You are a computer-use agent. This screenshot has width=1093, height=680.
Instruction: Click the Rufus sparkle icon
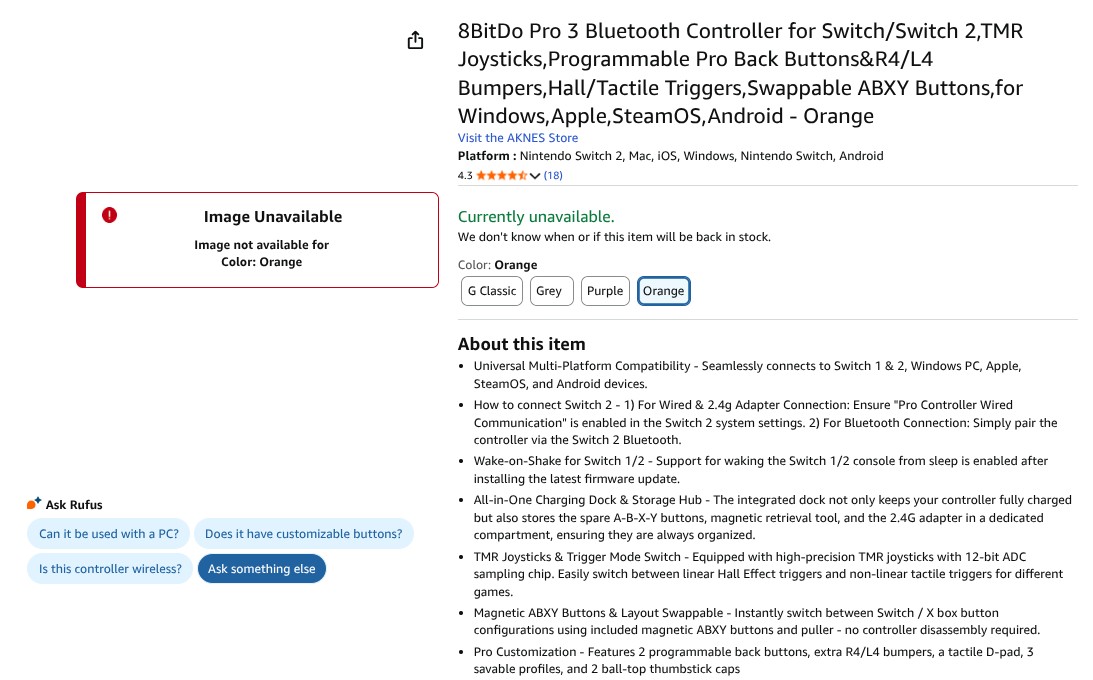coord(34,504)
